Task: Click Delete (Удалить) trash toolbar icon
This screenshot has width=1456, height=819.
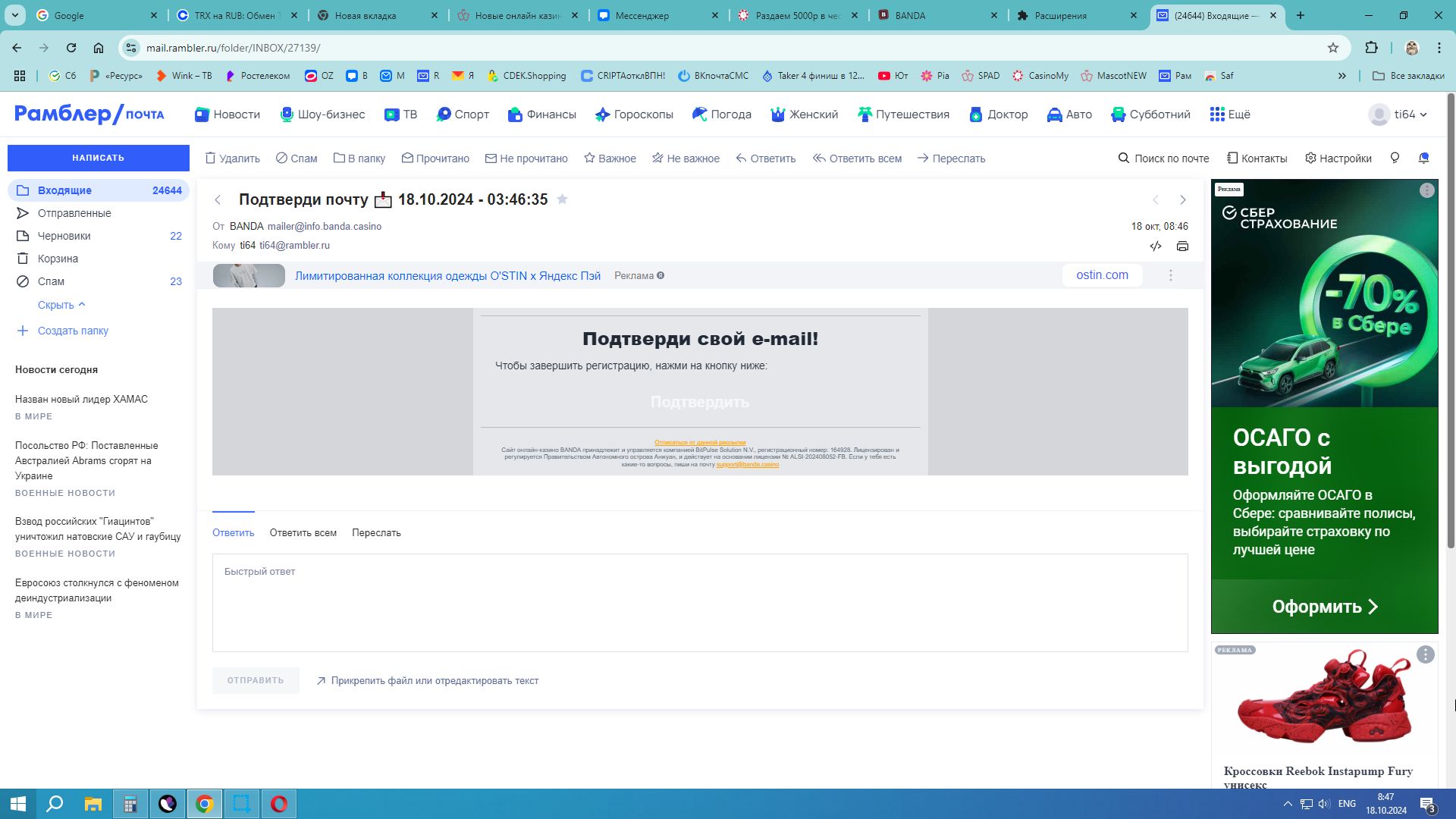Action: point(212,158)
